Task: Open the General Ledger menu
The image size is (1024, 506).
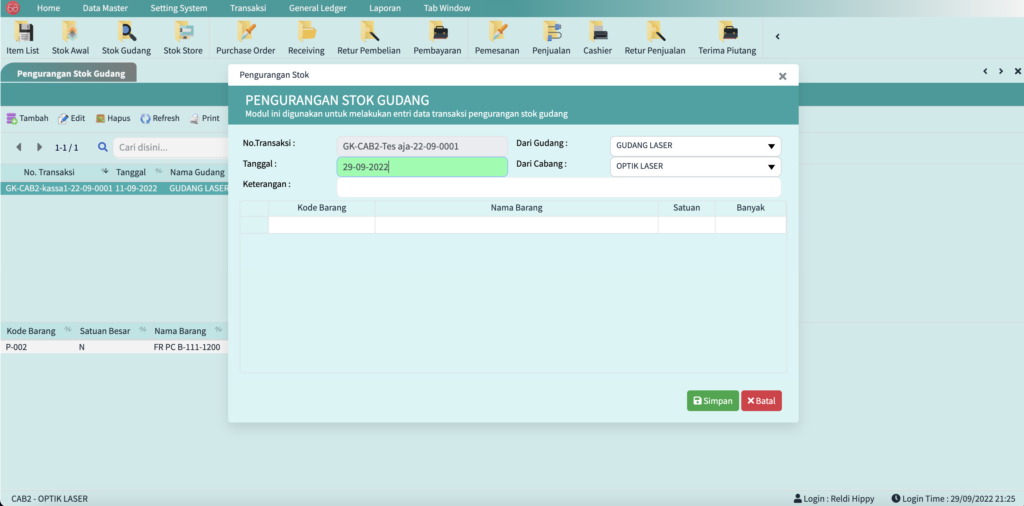Action: pos(316,8)
